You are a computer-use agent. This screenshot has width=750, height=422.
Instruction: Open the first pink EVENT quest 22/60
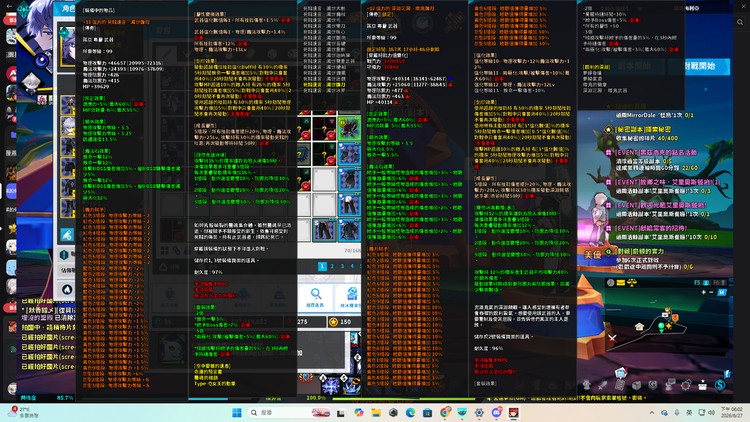[652, 160]
